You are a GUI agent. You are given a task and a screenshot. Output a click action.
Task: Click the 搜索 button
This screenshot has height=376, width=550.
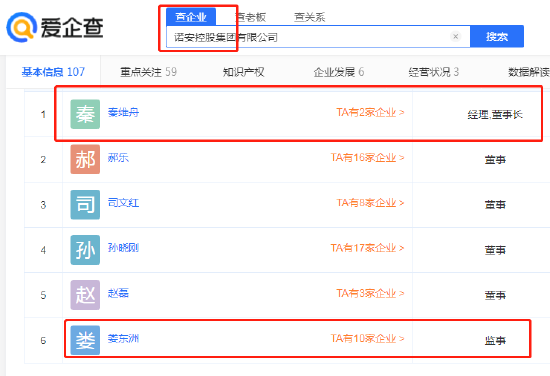point(497,36)
